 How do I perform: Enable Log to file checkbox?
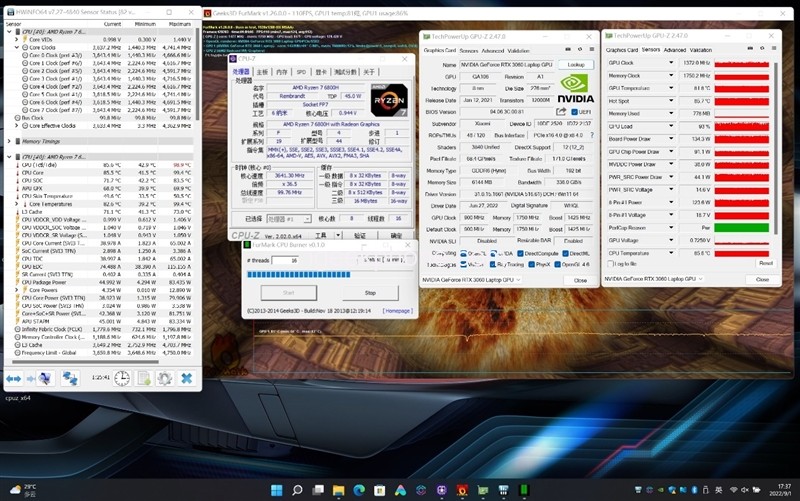click(610, 264)
